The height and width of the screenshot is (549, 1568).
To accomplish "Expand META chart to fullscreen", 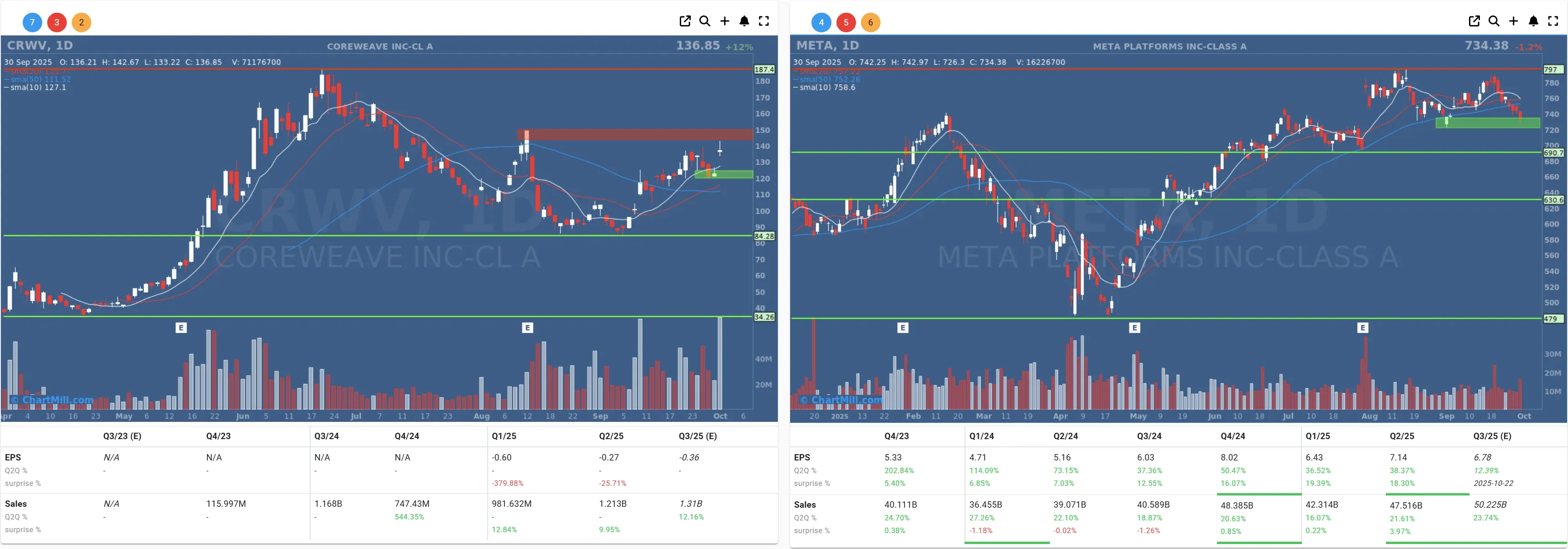I will 1553,21.
